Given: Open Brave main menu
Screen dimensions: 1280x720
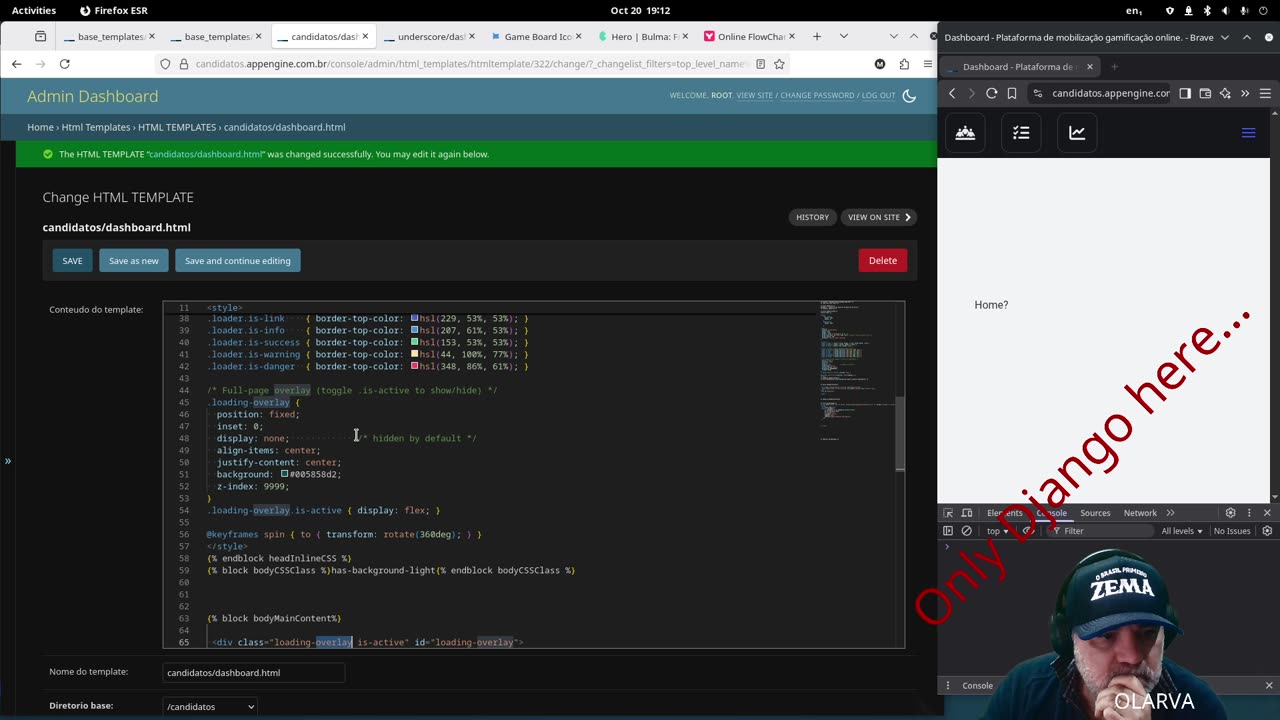Looking at the screenshot, I should (1265, 93).
